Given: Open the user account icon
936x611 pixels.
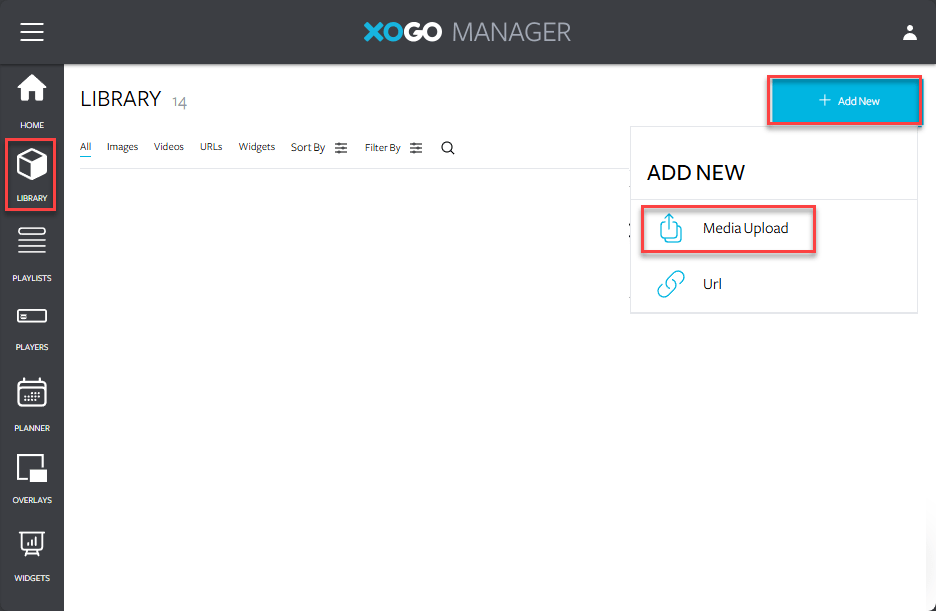Looking at the screenshot, I should [909, 32].
